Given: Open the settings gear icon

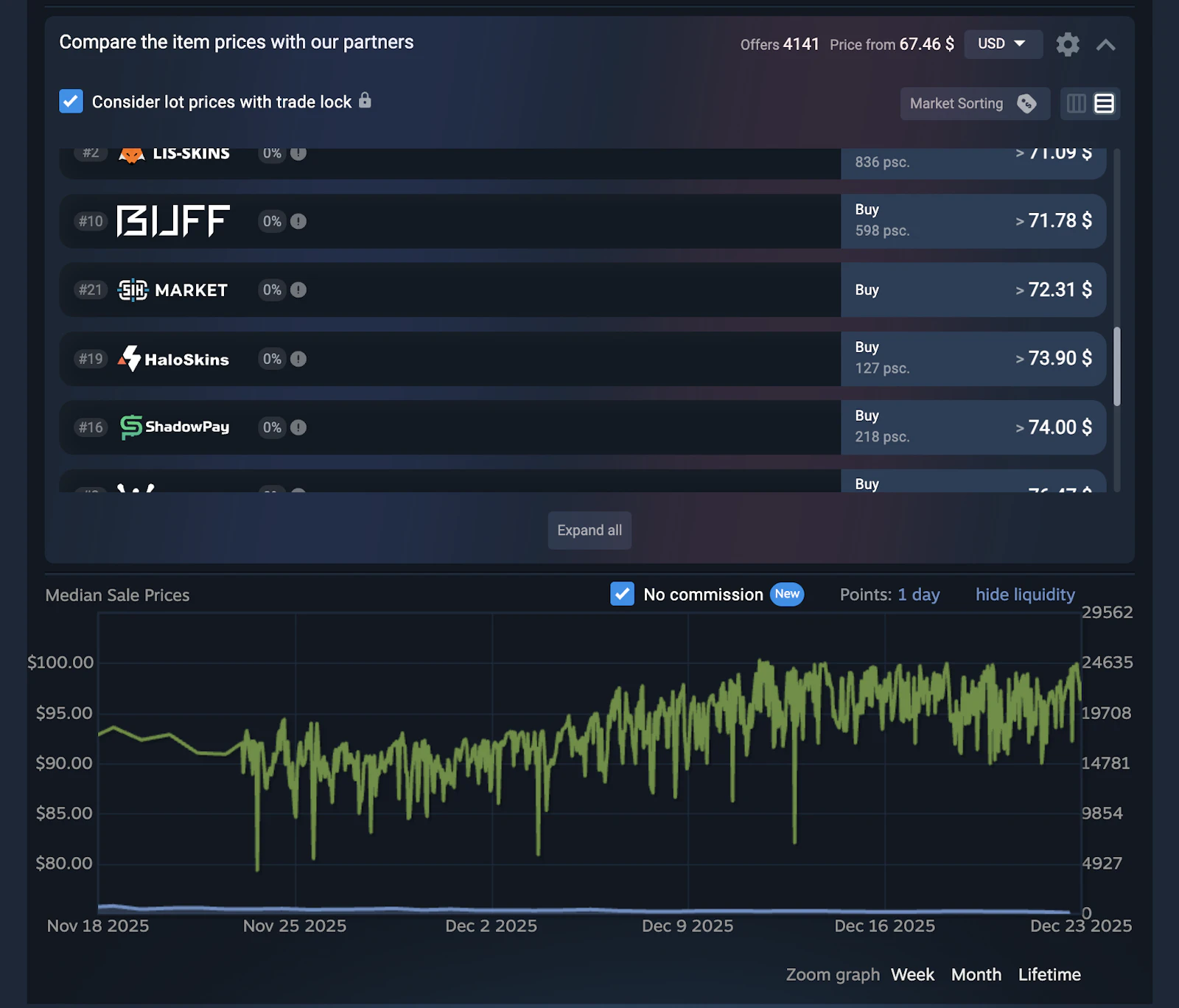Looking at the screenshot, I should point(1068,44).
